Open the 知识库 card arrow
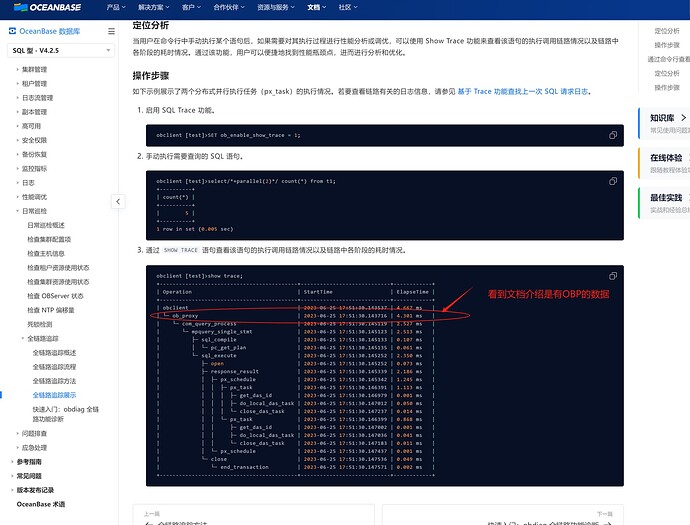 tap(683, 117)
